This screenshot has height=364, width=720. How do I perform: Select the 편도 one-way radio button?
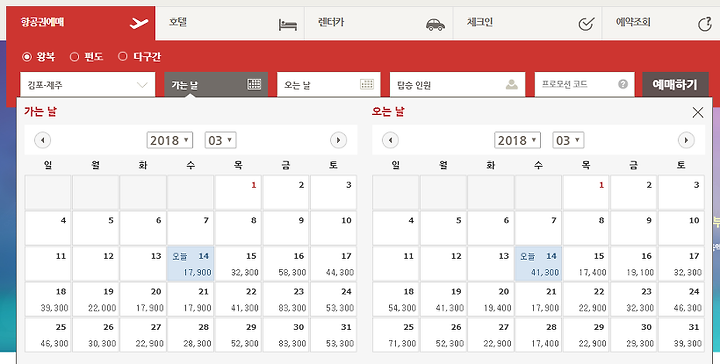74,57
